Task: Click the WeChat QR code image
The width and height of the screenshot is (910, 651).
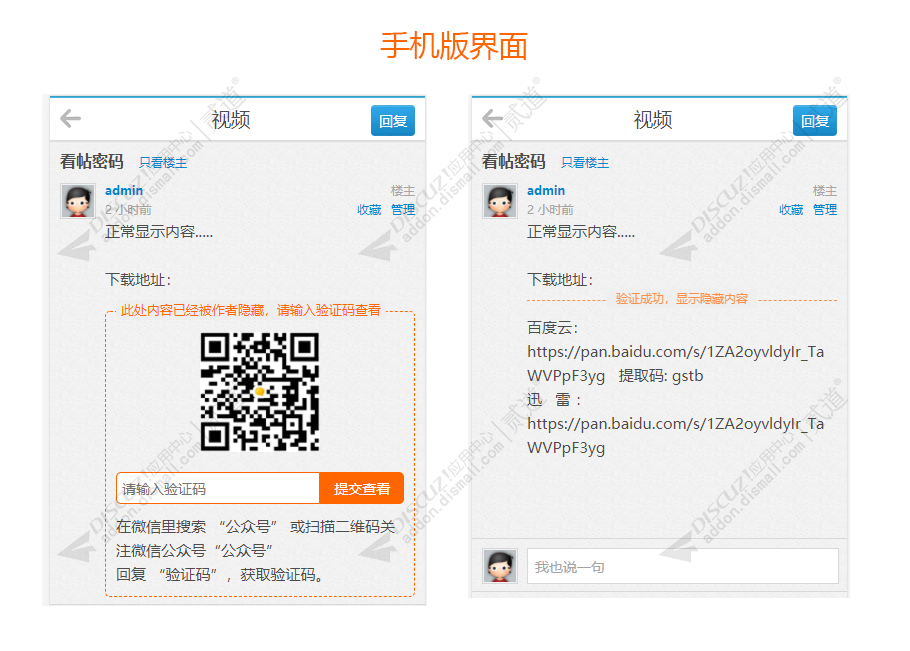Action: pos(260,392)
